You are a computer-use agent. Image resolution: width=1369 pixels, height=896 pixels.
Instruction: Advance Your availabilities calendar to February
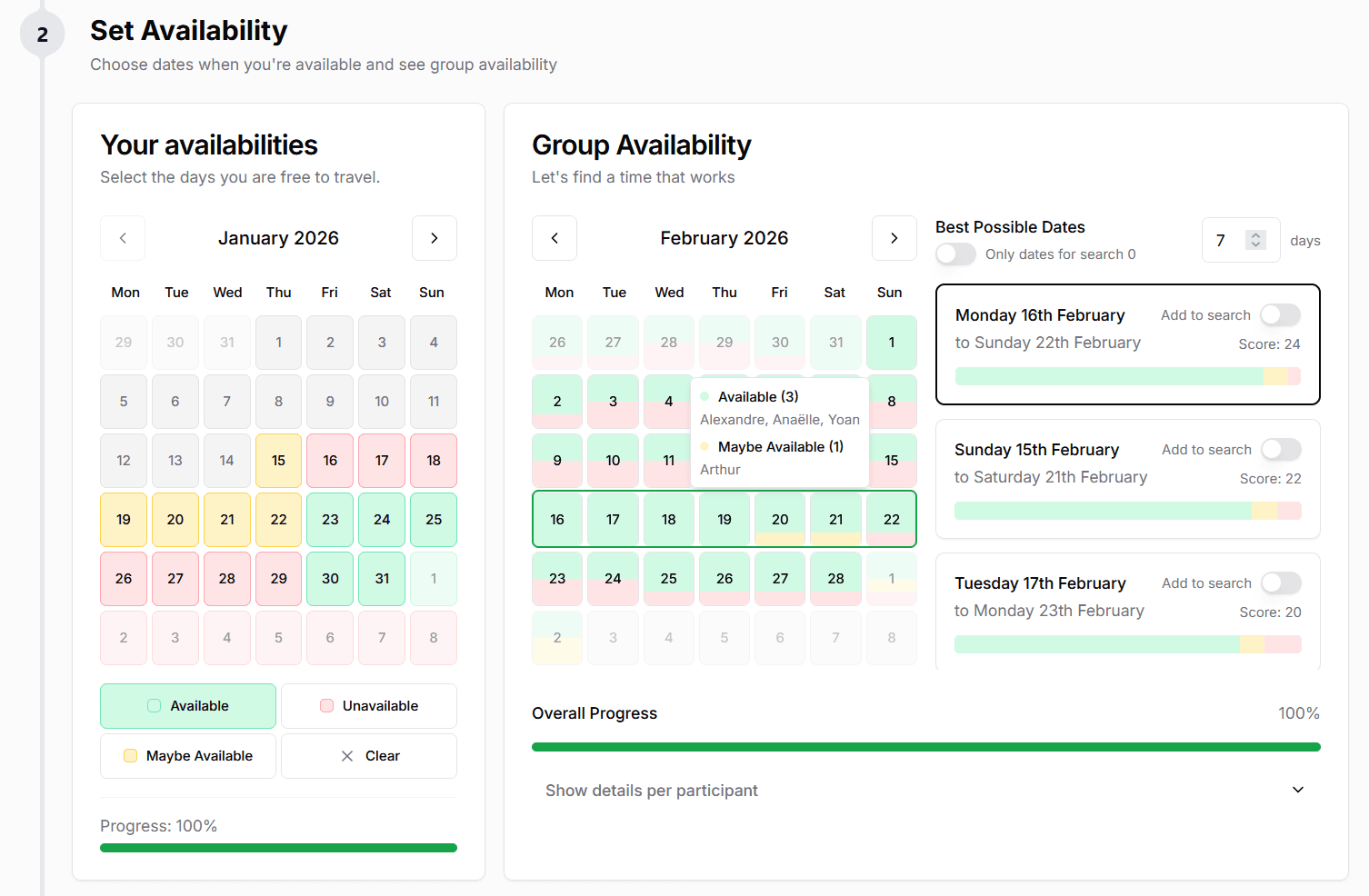tap(435, 238)
